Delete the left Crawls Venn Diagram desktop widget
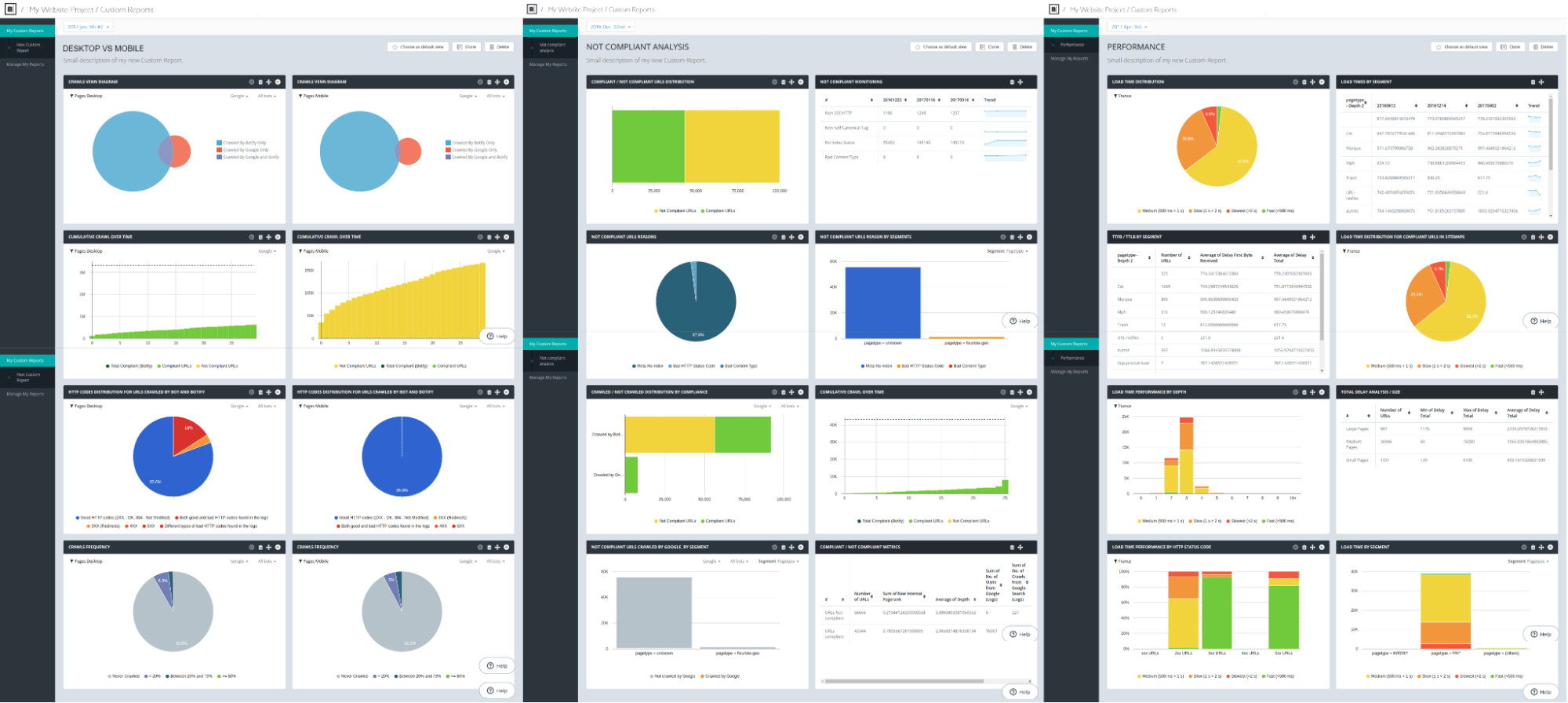The image size is (1568, 703). tap(260, 82)
